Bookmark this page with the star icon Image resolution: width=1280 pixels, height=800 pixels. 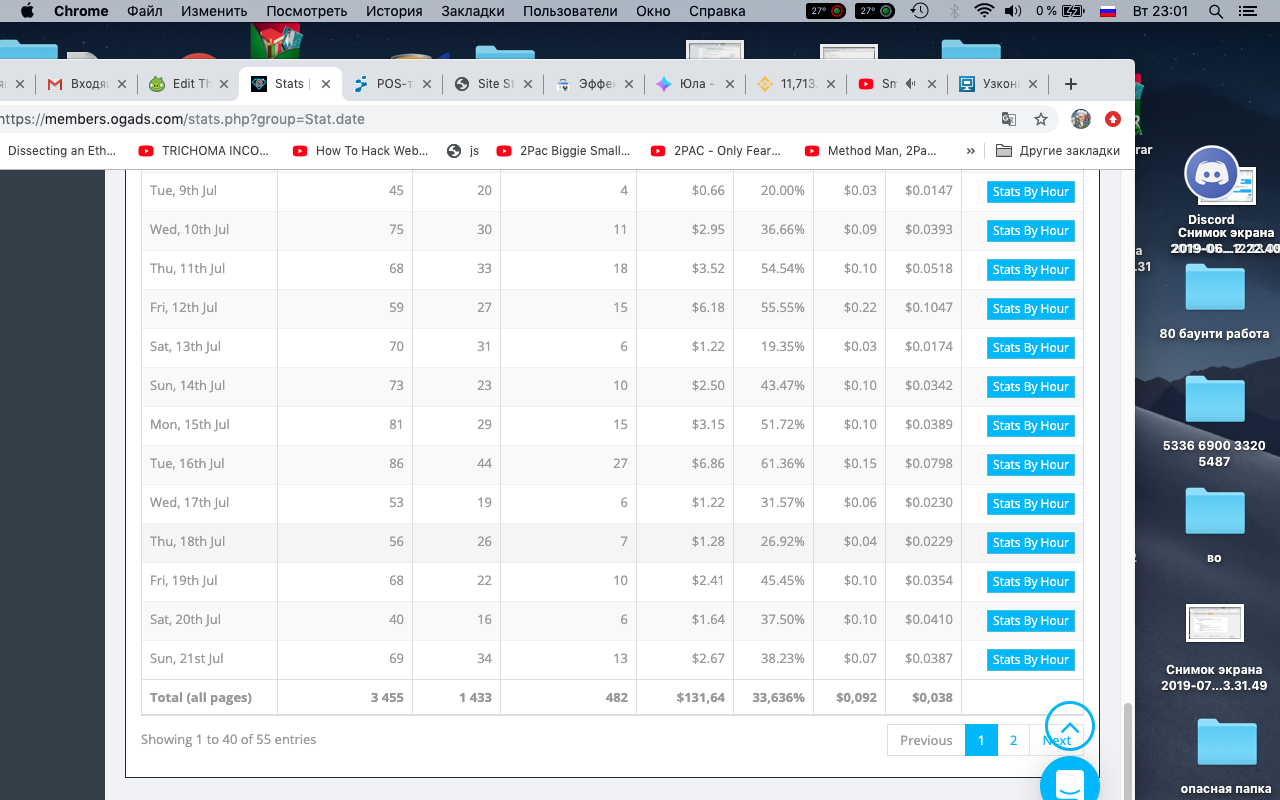coord(1041,119)
